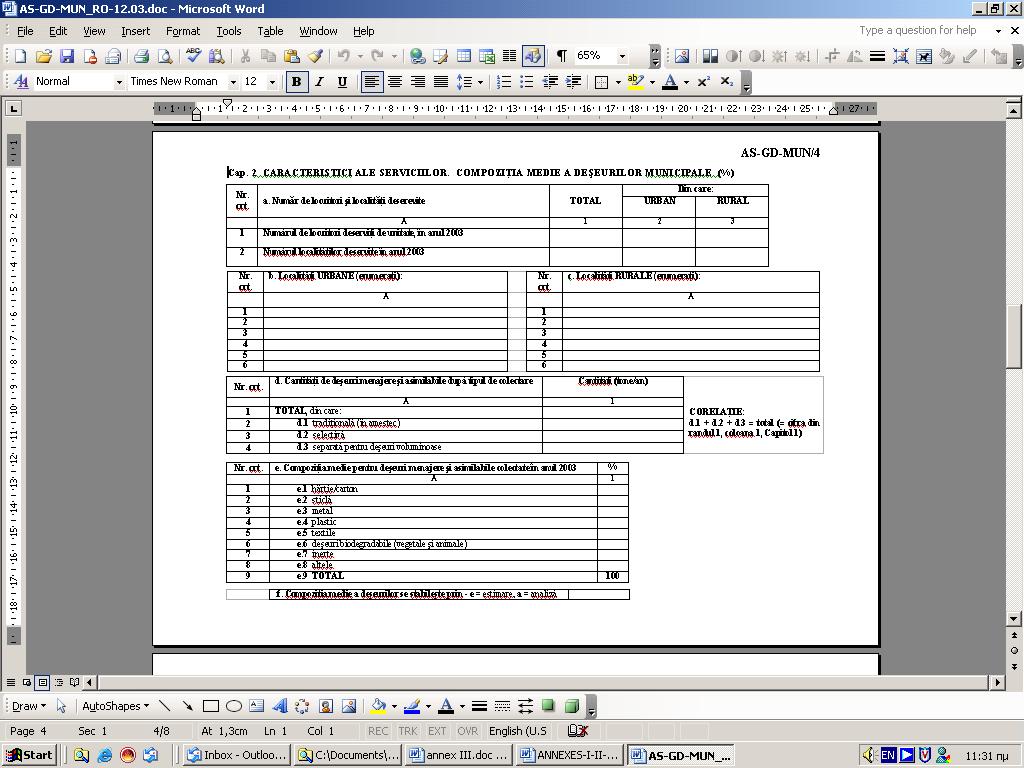This screenshot has height=768, width=1024.
Task: Toggle the Drawing toolbar button
Action: tap(533, 56)
